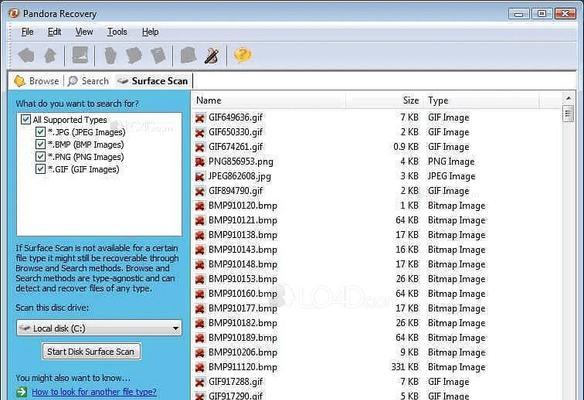Click the 331 KB size cell
The width and height of the screenshot is (584, 400).
coord(405,367)
